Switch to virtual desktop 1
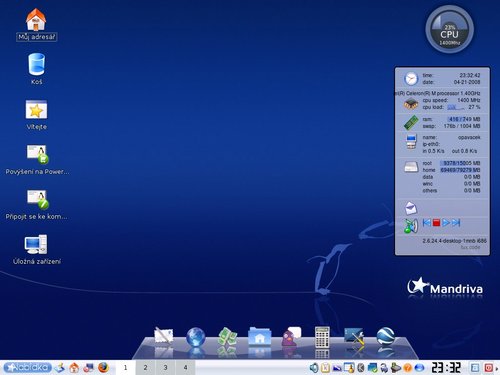This screenshot has height=375, width=500. point(126,368)
